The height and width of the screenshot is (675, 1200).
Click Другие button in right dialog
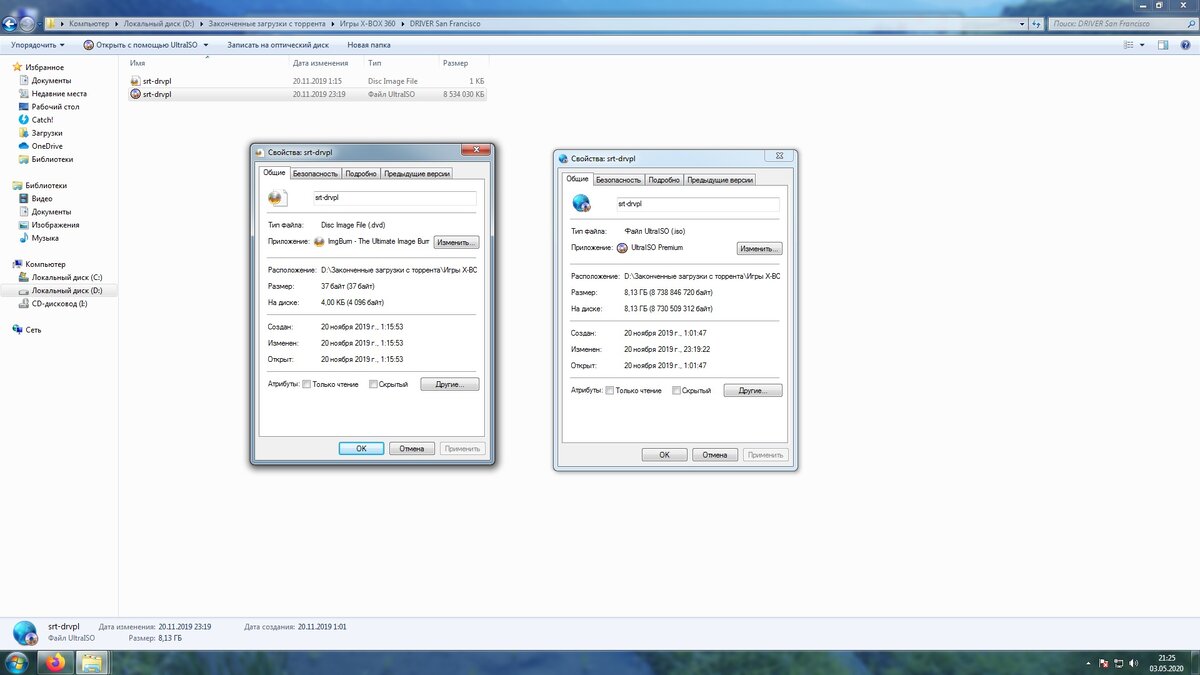pyautogui.click(x=753, y=390)
